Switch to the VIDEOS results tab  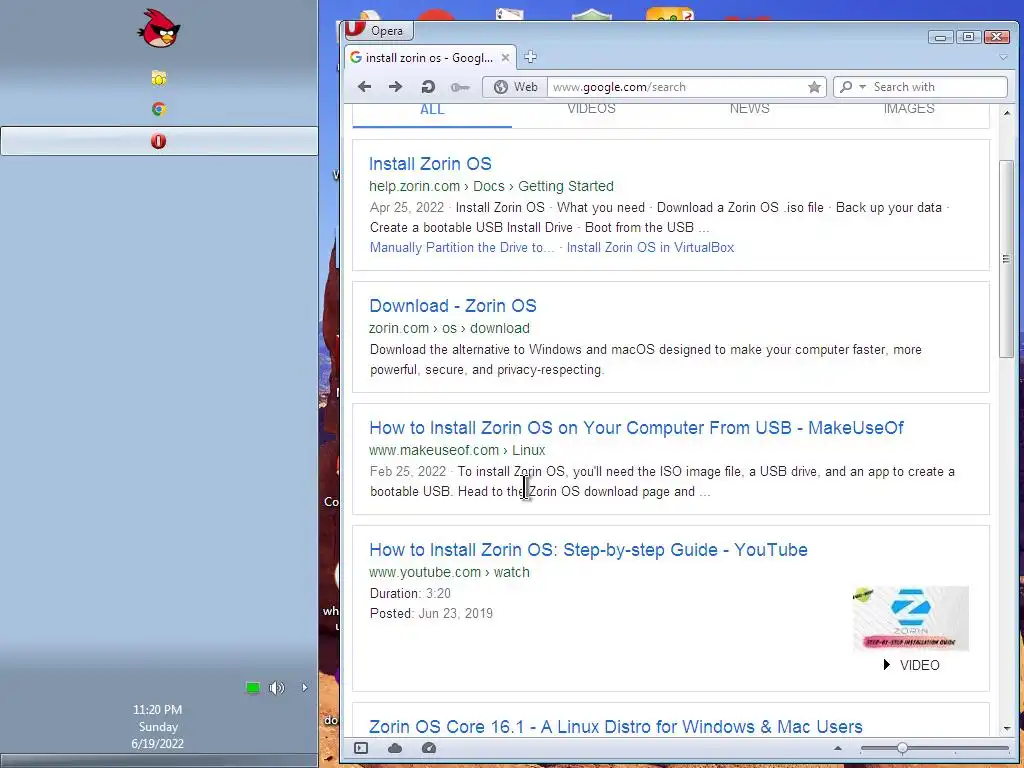[591, 109]
